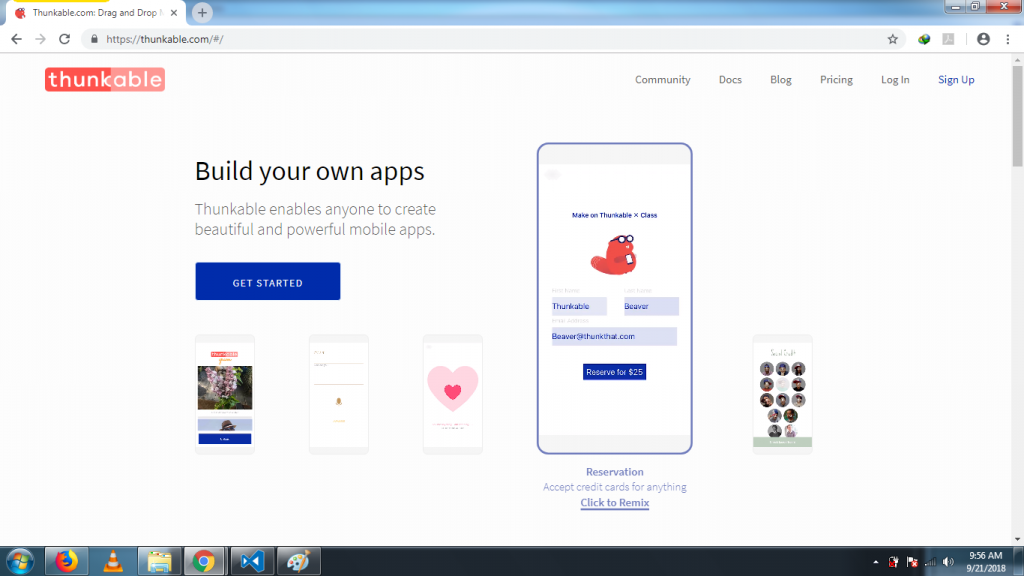This screenshot has width=1024, height=576.
Task: View the Pricing page
Action: tap(836, 80)
